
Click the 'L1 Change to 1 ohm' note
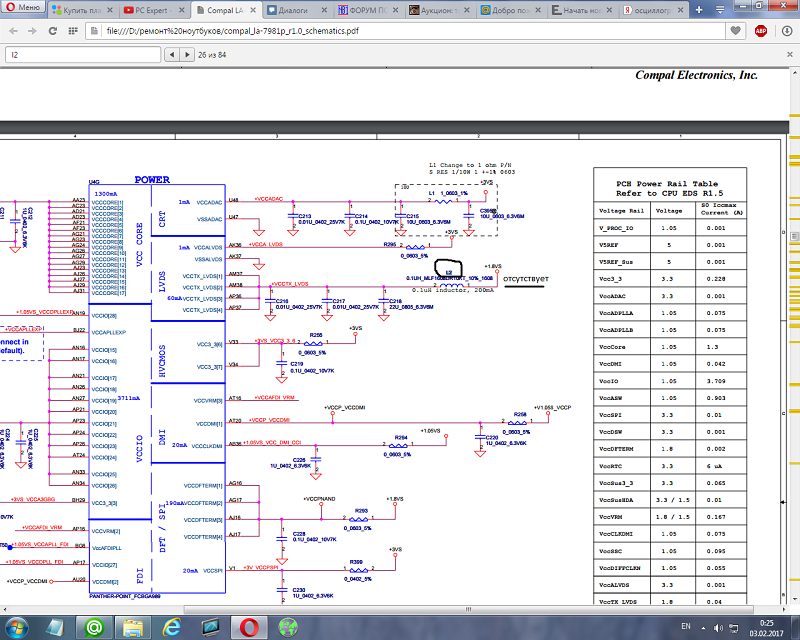[470, 165]
